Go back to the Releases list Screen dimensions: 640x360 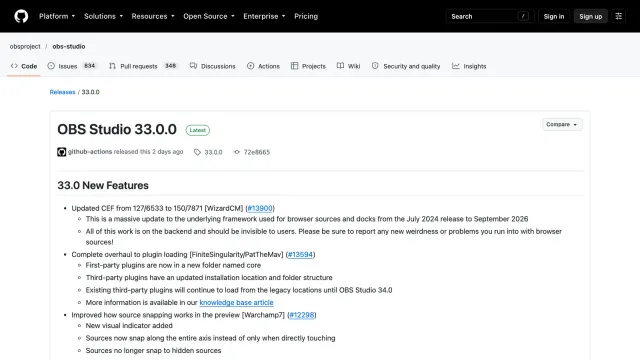(x=62, y=92)
